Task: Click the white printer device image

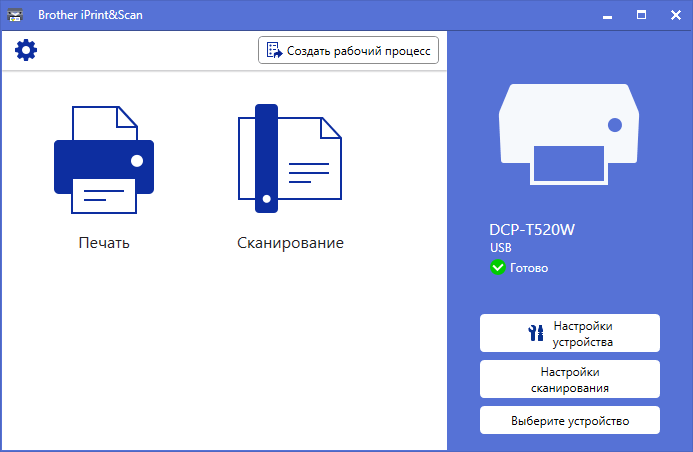Action: pos(569,134)
